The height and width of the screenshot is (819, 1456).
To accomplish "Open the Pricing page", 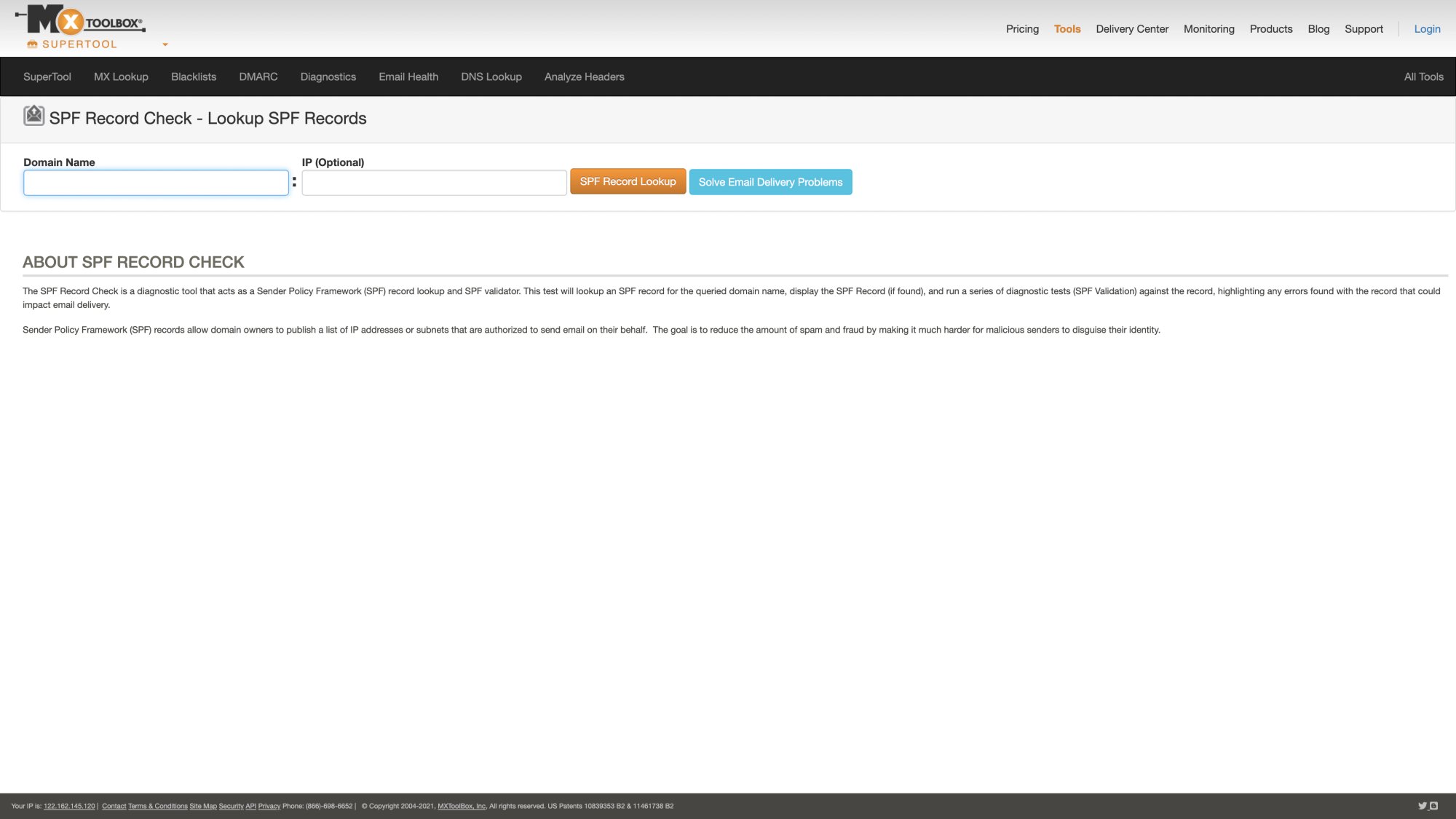I will pos(1022,29).
